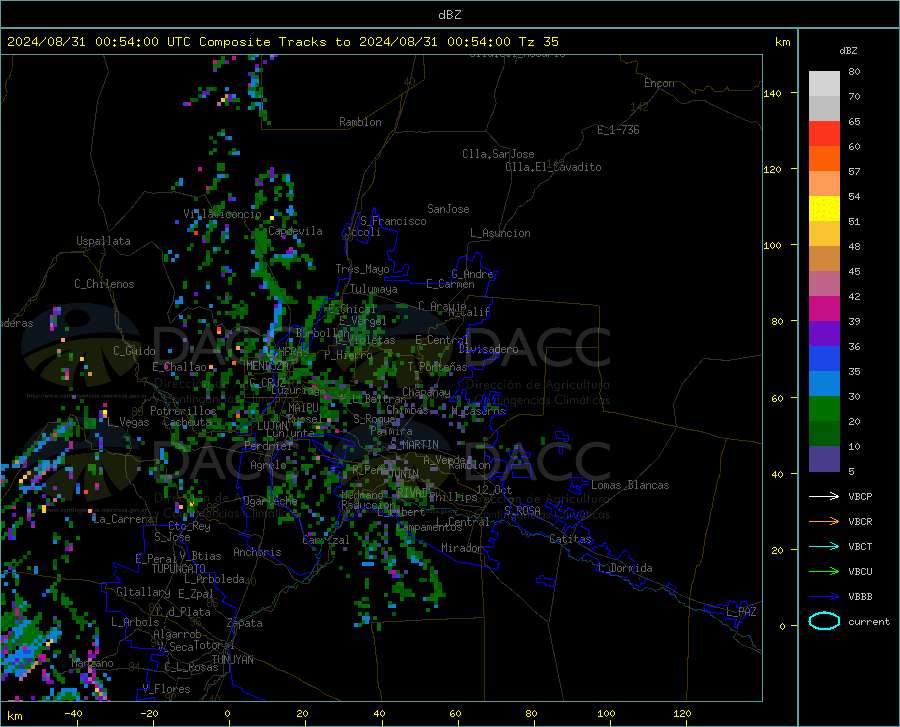900x727 pixels.
Task: Select the E_1-736 map label
Action: tap(618, 130)
